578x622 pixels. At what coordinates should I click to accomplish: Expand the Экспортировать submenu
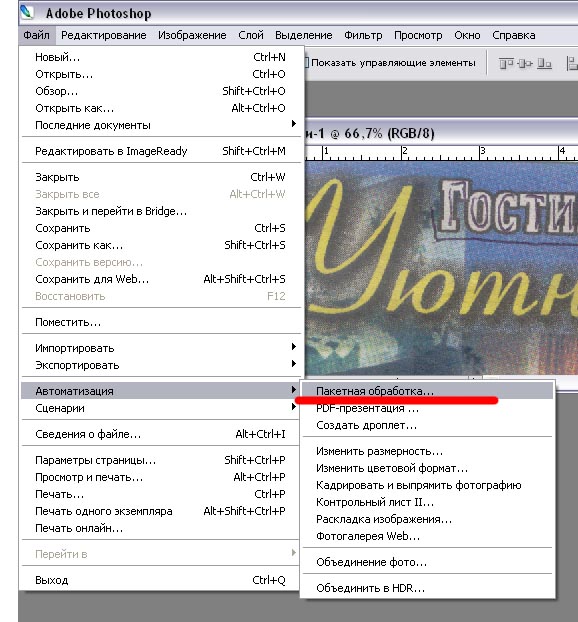coord(161,365)
